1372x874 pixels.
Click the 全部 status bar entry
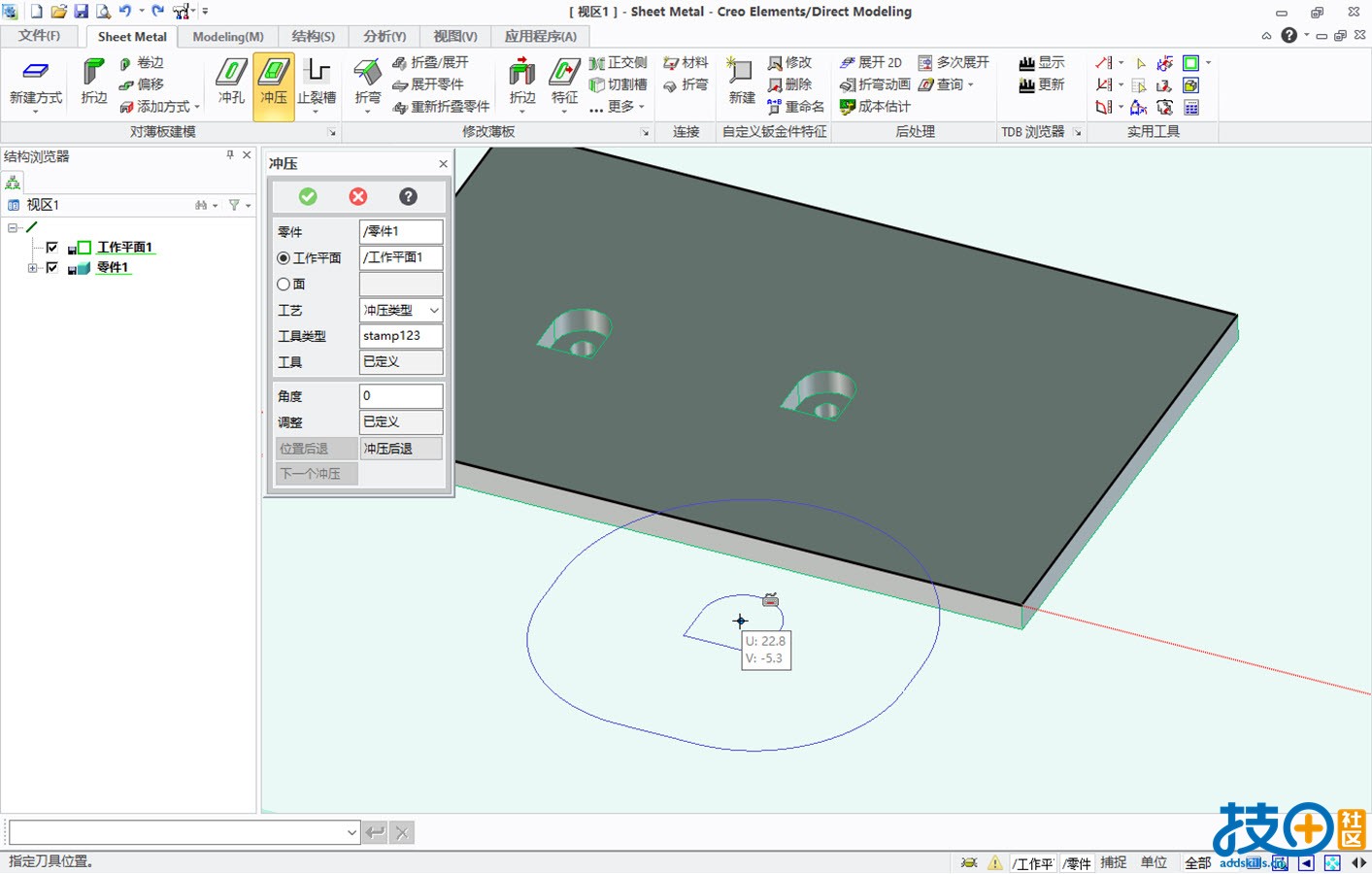pyautogui.click(x=1197, y=862)
